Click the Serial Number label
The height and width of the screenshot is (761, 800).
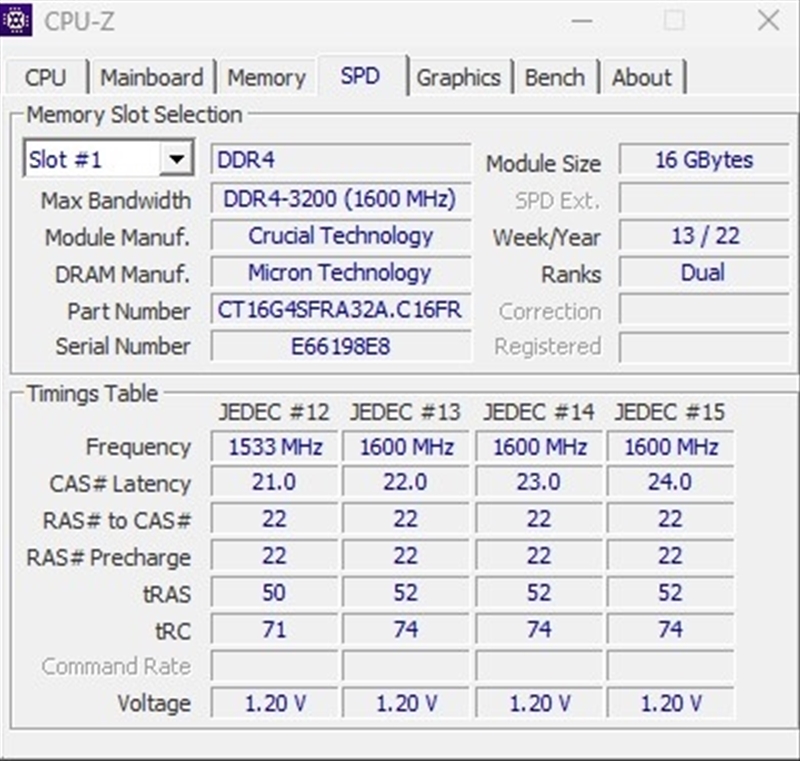pyautogui.click(x=123, y=346)
